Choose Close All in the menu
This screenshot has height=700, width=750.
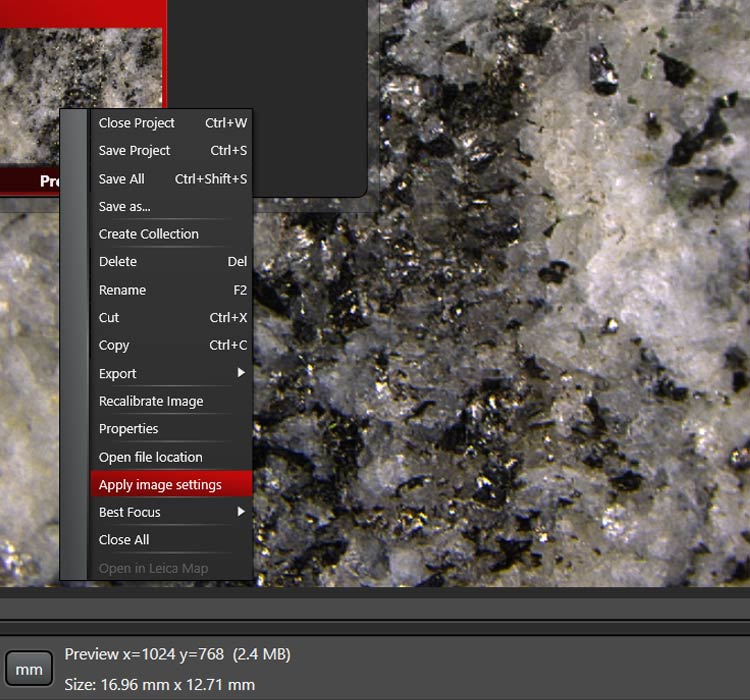click(124, 540)
